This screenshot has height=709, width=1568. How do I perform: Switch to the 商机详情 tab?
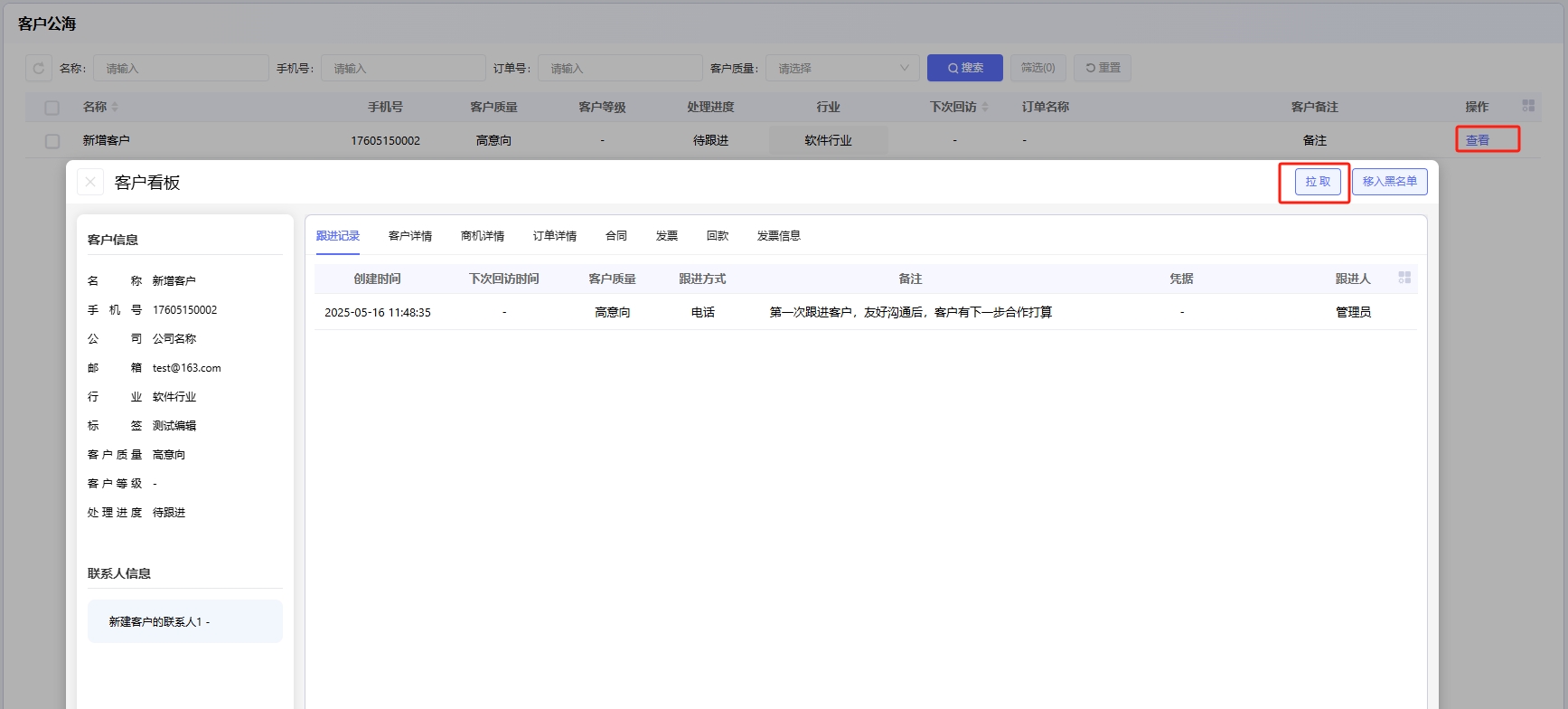pyautogui.click(x=482, y=236)
